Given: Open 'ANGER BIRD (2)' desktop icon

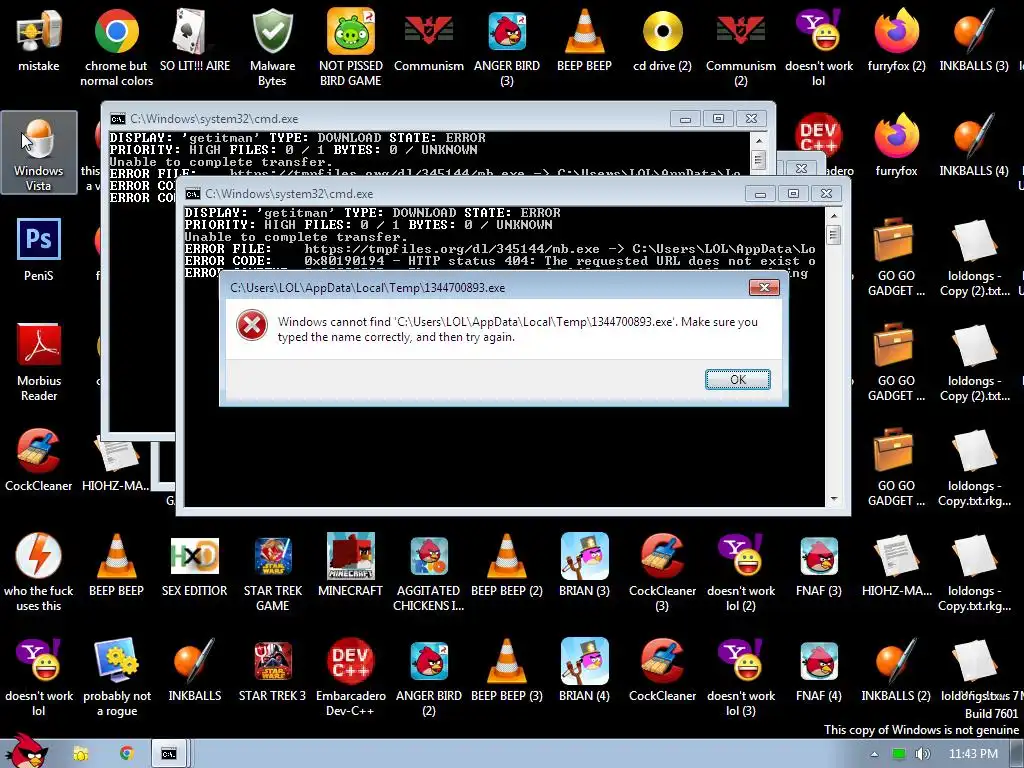Looking at the screenshot, I should (428, 678).
